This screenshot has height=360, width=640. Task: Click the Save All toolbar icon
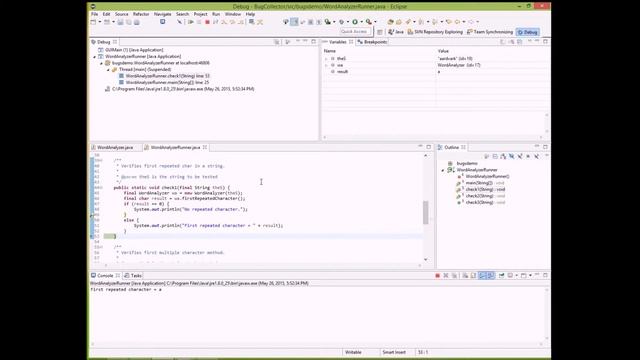[129, 22]
